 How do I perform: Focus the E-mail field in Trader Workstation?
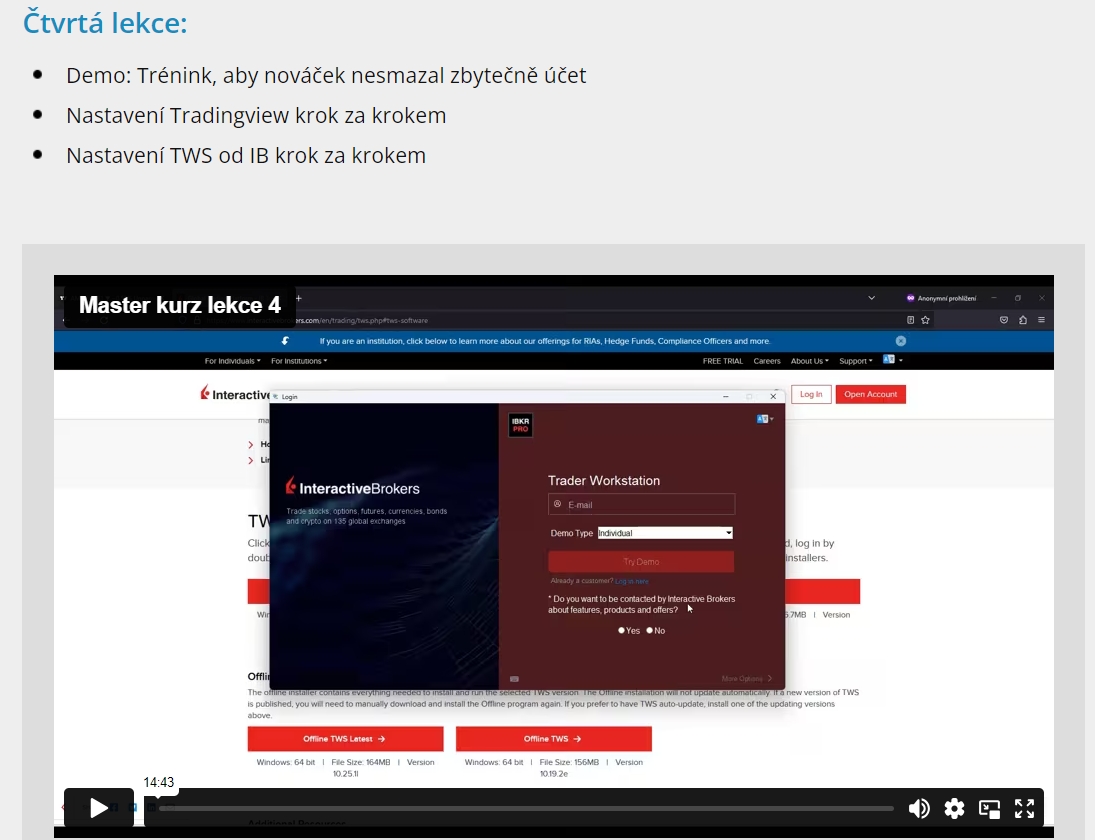(x=641, y=504)
